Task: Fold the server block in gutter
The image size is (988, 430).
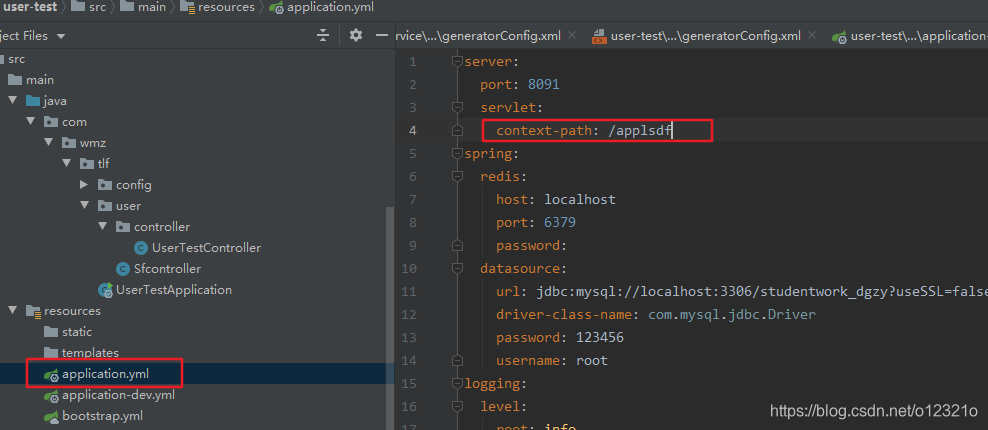Action: click(x=457, y=62)
